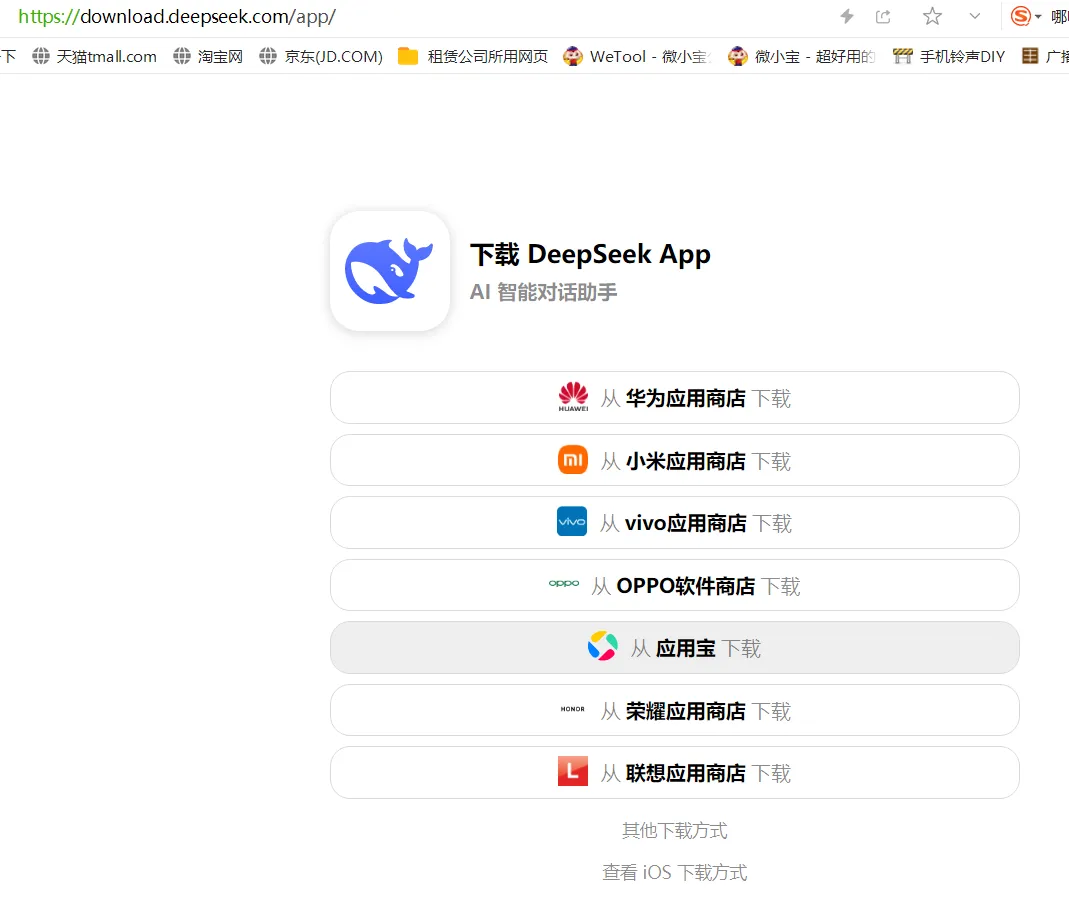Download from Lenovo app store
This screenshot has width=1069, height=915.
point(675,772)
